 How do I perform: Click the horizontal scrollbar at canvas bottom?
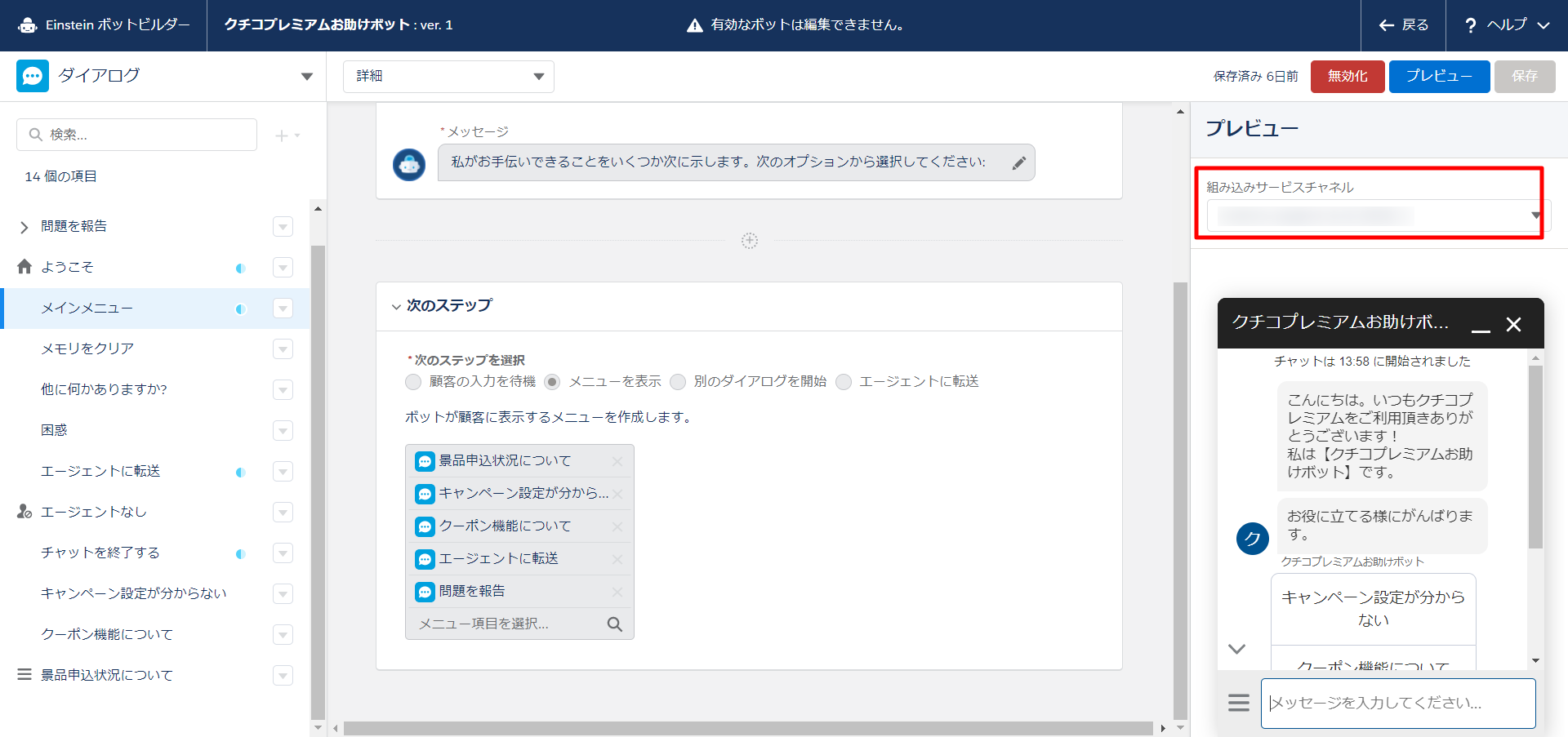click(x=747, y=728)
